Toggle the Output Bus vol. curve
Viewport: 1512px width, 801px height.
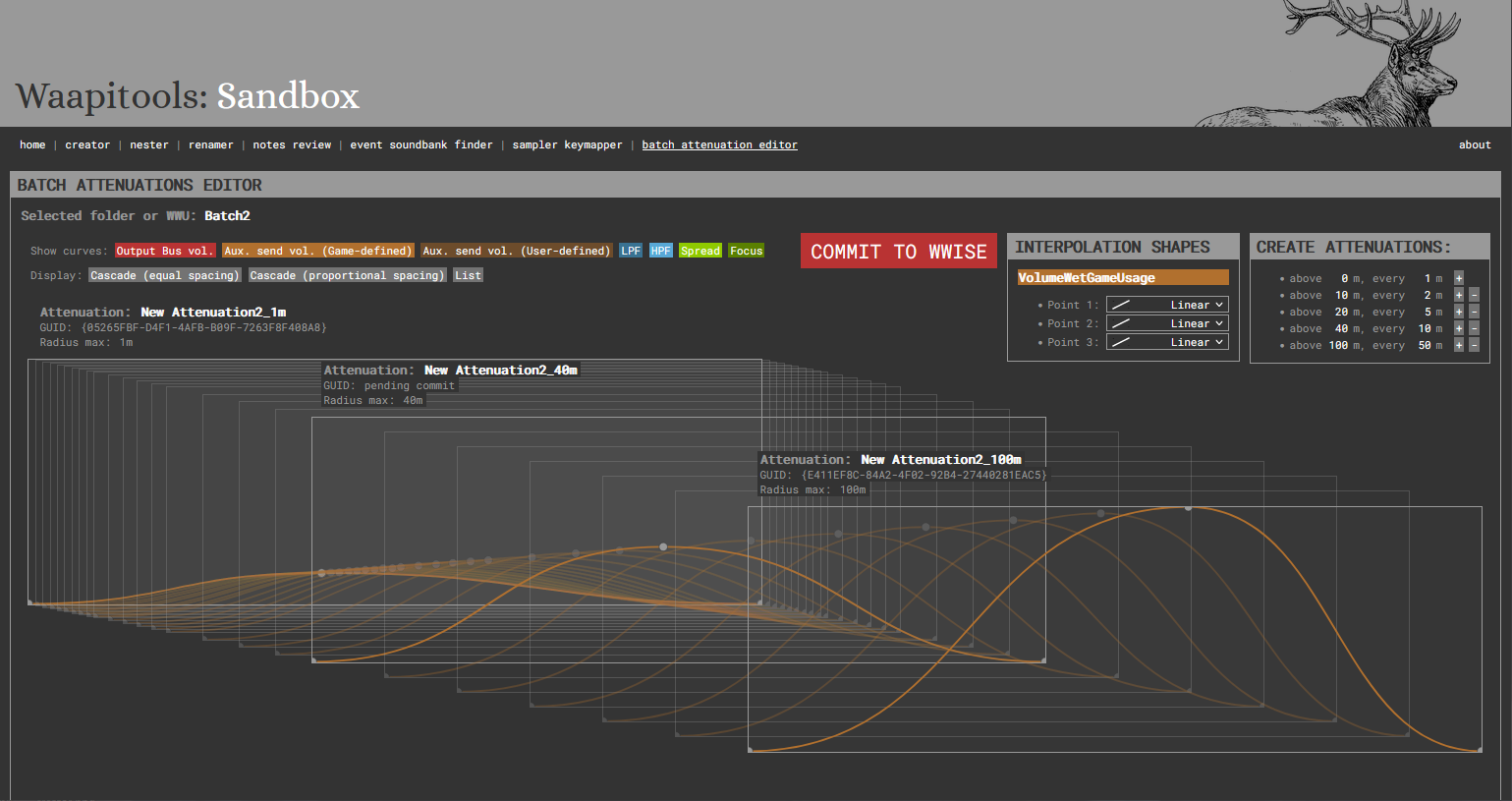[x=164, y=251]
